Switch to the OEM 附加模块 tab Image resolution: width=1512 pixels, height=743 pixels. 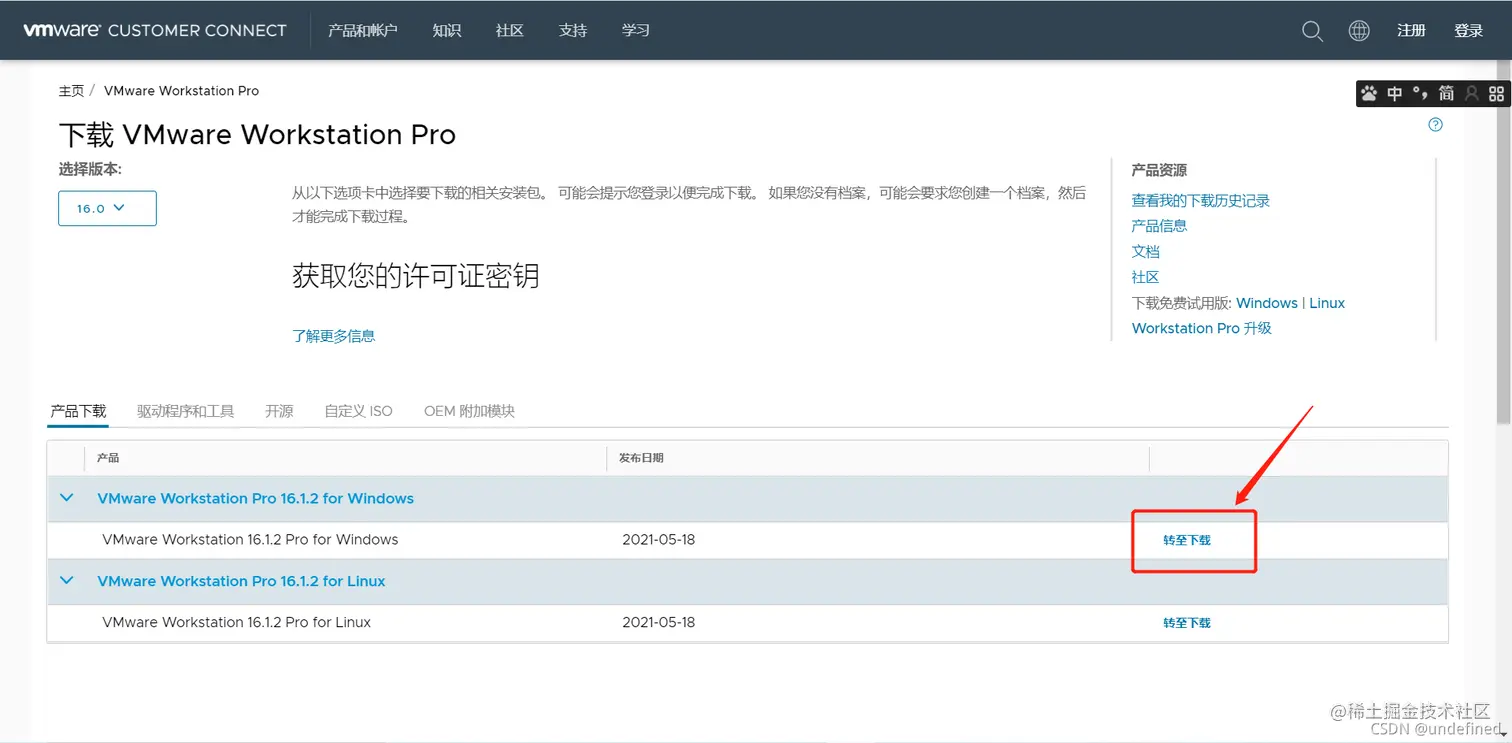click(469, 411)
